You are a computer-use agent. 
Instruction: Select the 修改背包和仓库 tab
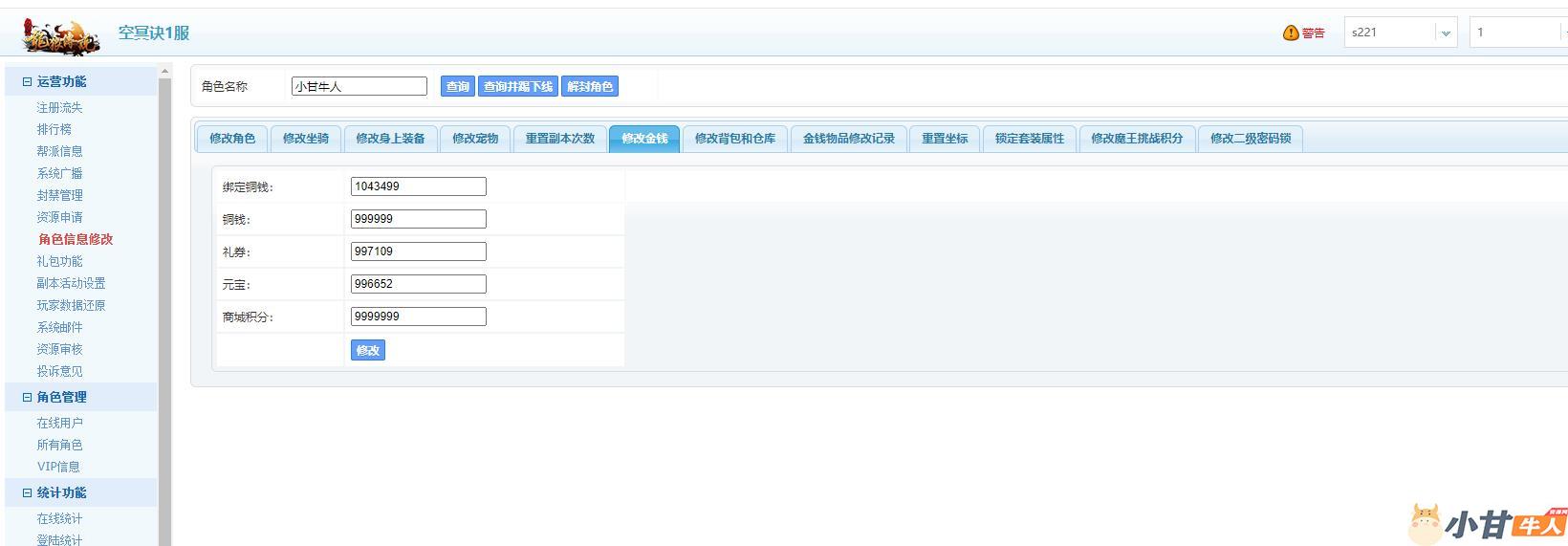pos(734,139)
